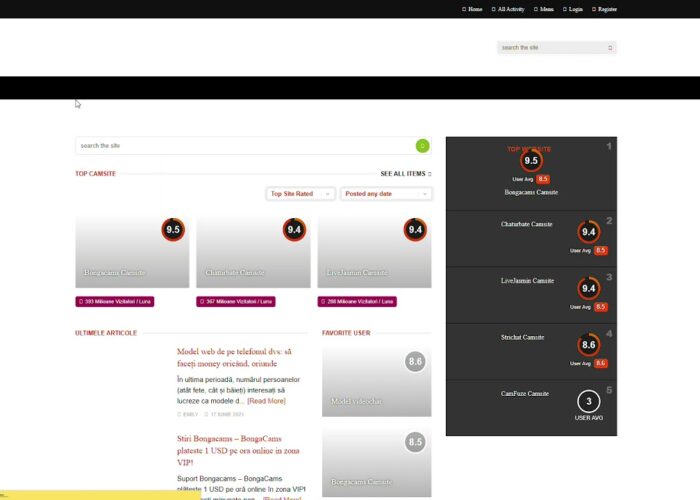The height and width of the screenshot is (500, 700).
Task: Click the score circle 3 beside CamFuze
Action: point(588,401)
